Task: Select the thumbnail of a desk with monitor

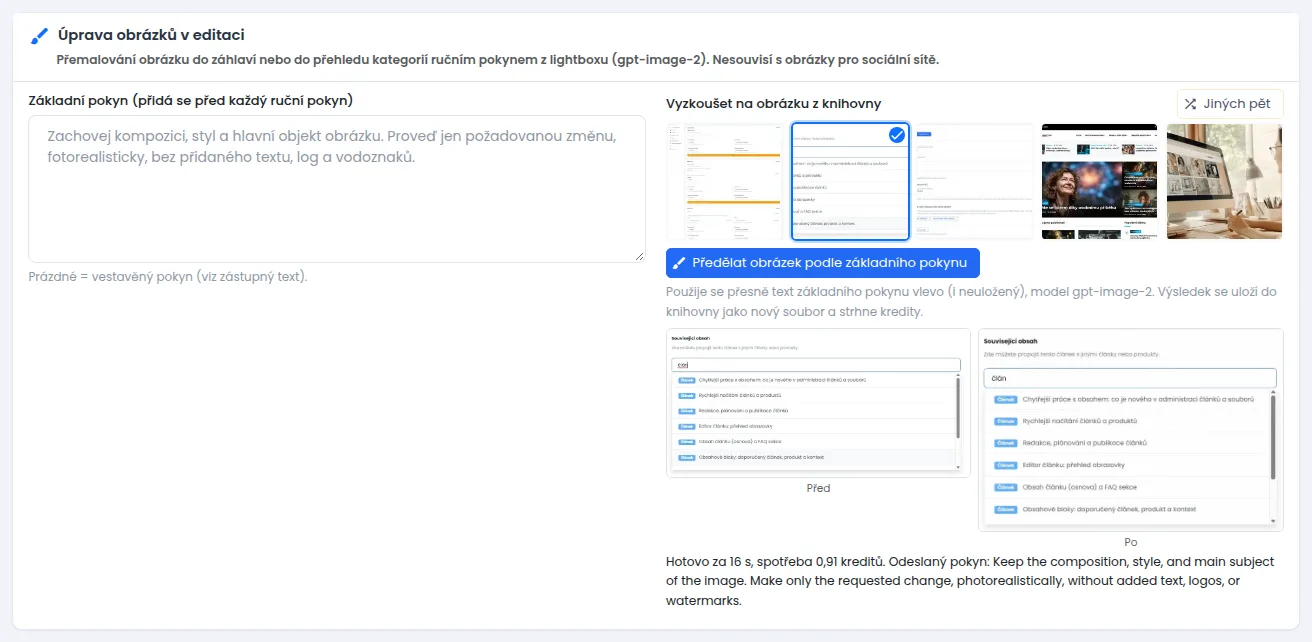Action: (x=1225, y=181)
